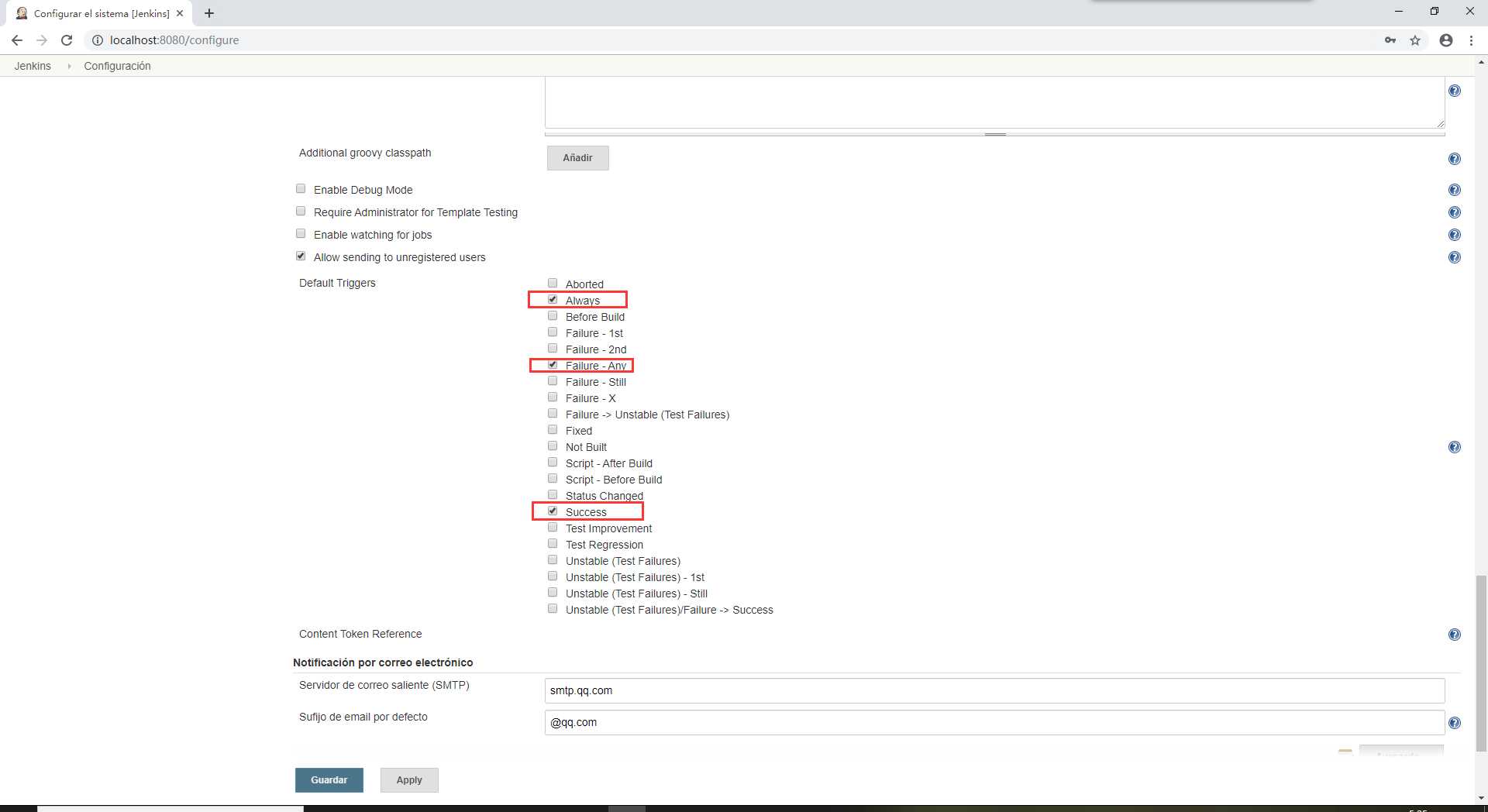Check the Before Build trigger
Viewport: 1488px width, 812px height.
tap(553, 315)
